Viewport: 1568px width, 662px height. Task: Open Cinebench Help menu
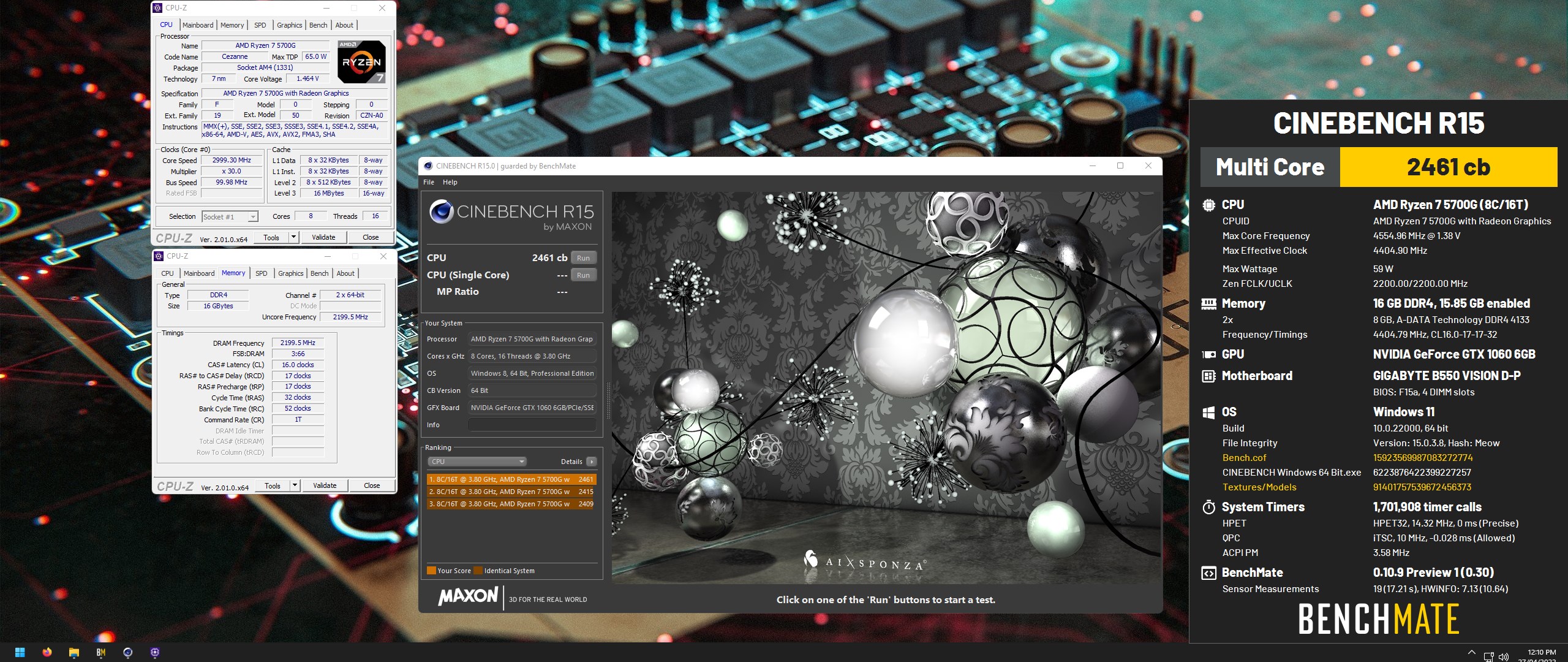450,182
